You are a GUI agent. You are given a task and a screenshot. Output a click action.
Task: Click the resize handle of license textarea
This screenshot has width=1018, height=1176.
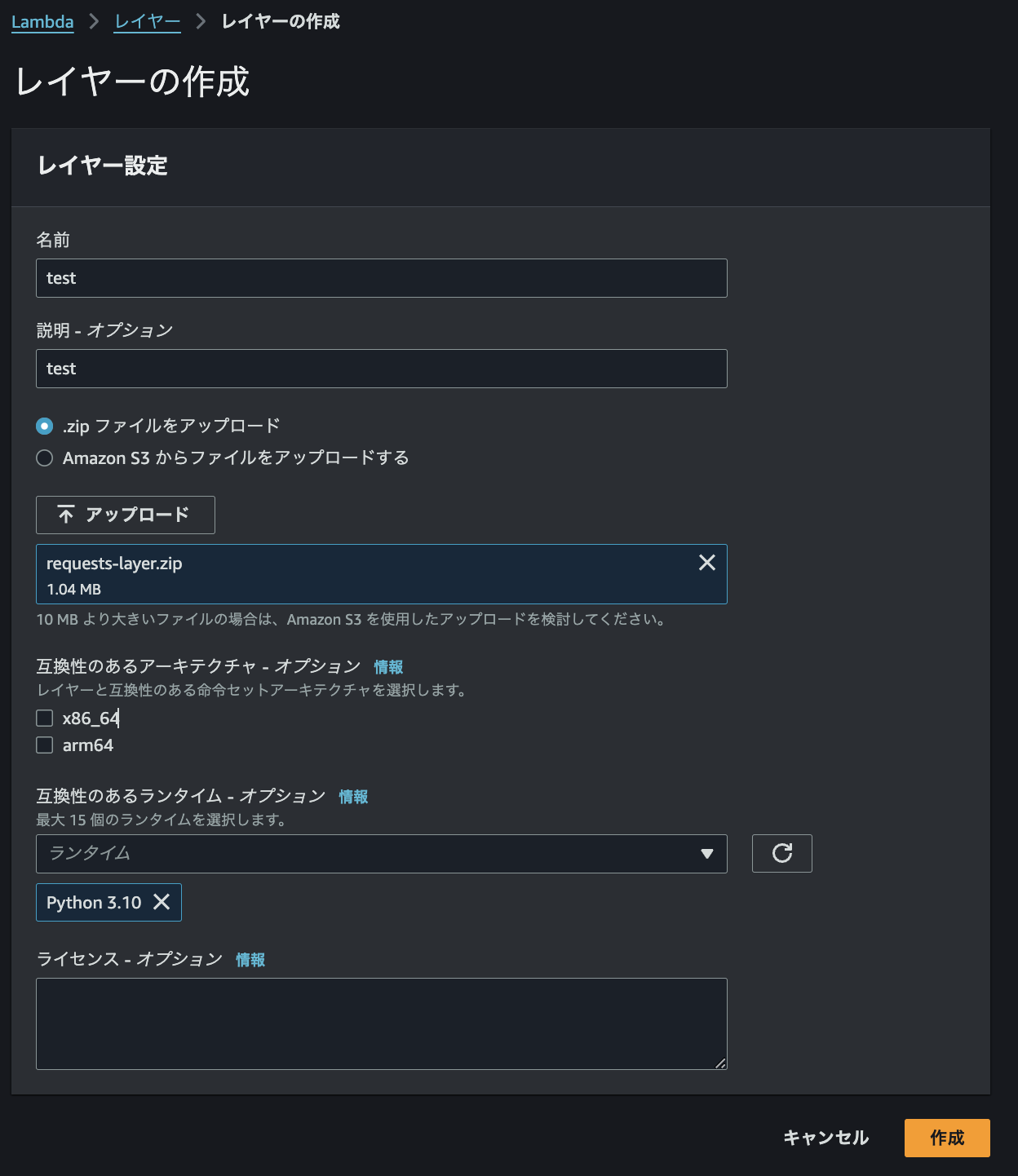tap(722, 1063)
